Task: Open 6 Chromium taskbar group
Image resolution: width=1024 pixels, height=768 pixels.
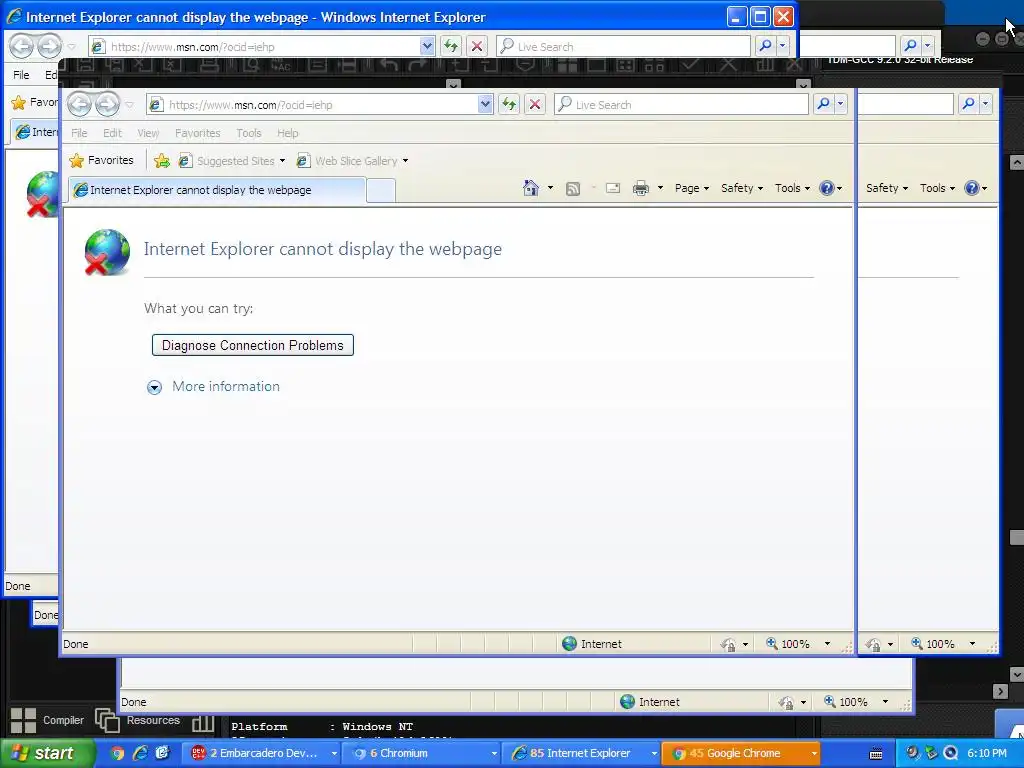Action: pos(423,753)
